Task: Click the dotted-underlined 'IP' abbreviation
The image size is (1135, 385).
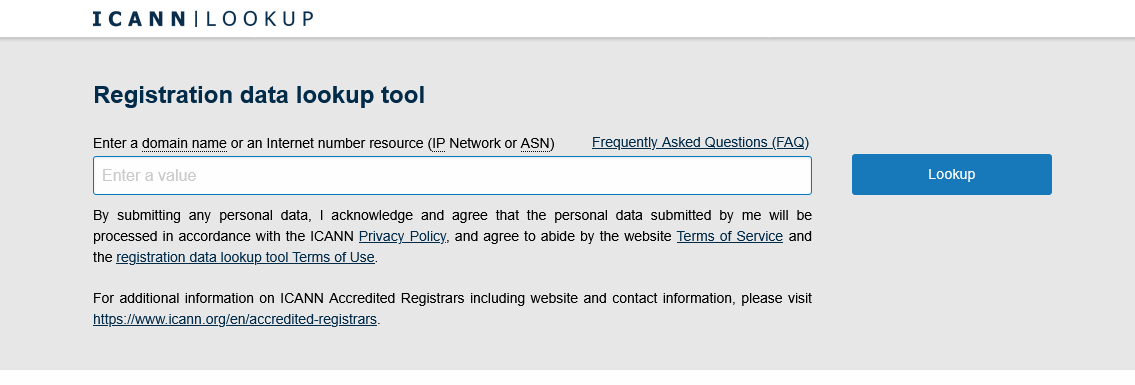Action: coord(439,143)
